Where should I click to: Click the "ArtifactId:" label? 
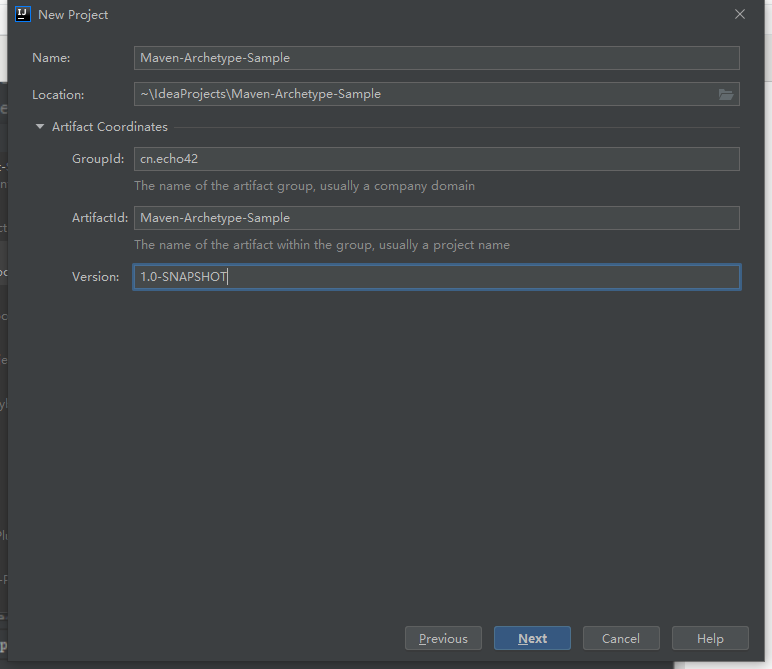click(100, 218)
